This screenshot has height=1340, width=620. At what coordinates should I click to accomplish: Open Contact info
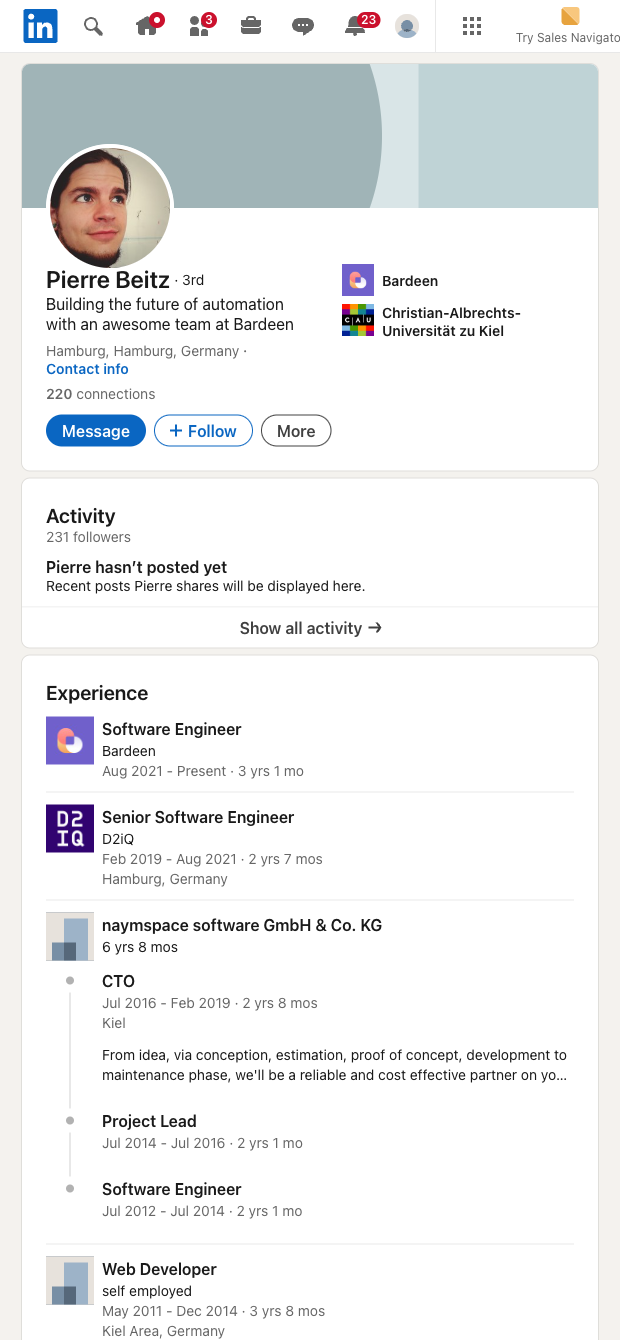point(87,369)
